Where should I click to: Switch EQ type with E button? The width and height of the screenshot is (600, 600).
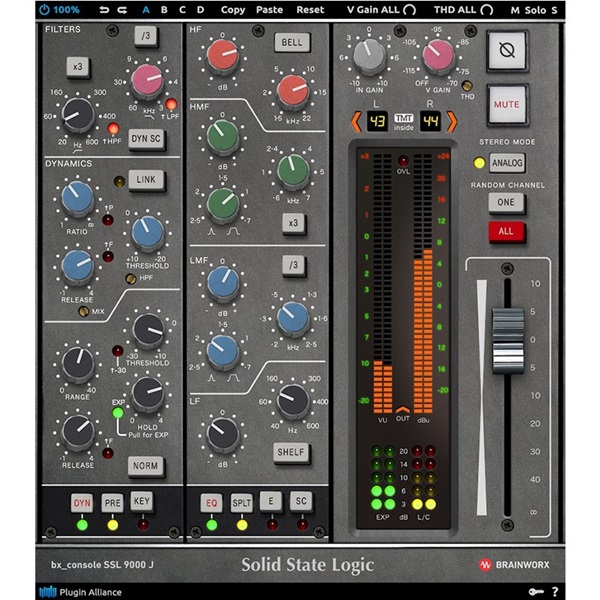271,501
